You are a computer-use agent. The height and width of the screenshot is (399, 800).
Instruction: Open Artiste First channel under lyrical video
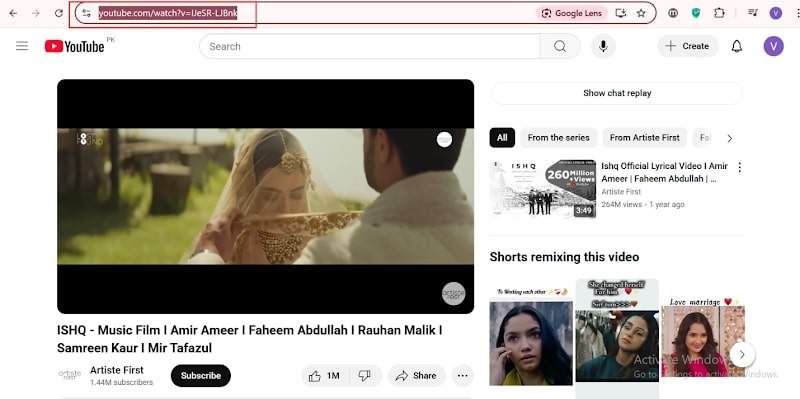click(621, 192)
